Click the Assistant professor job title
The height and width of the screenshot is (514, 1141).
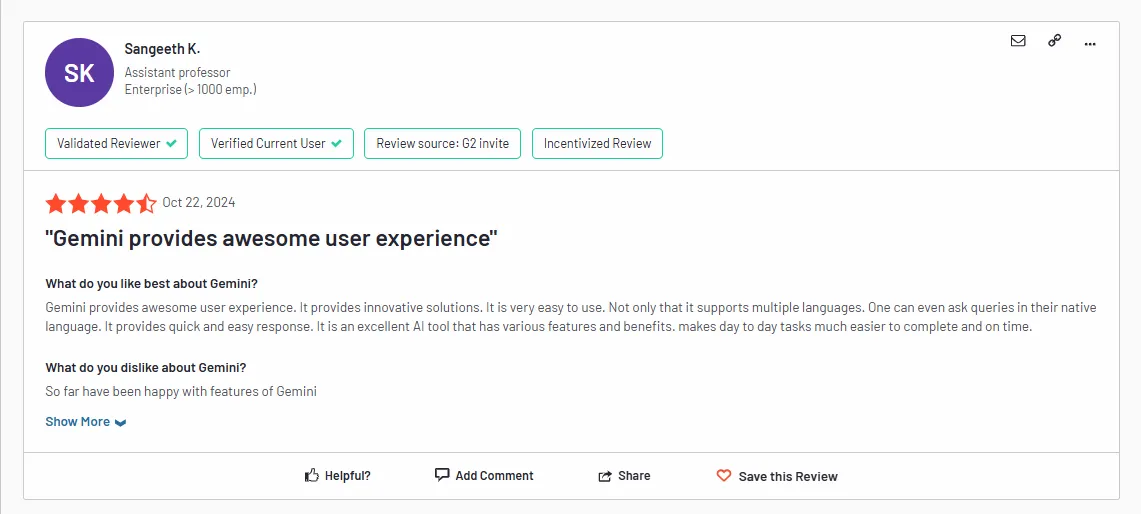point(178,72)
